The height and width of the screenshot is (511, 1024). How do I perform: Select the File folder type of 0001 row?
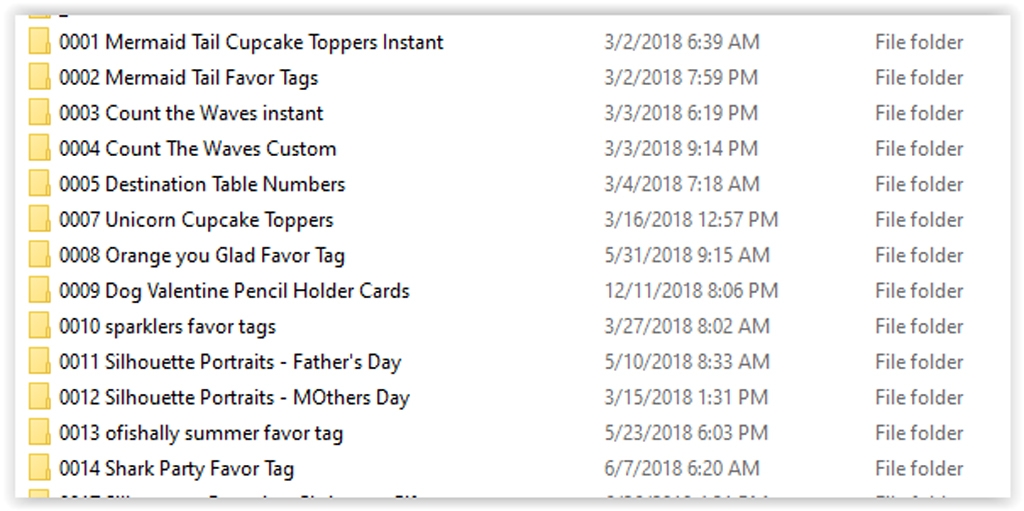tap(919, 42)
